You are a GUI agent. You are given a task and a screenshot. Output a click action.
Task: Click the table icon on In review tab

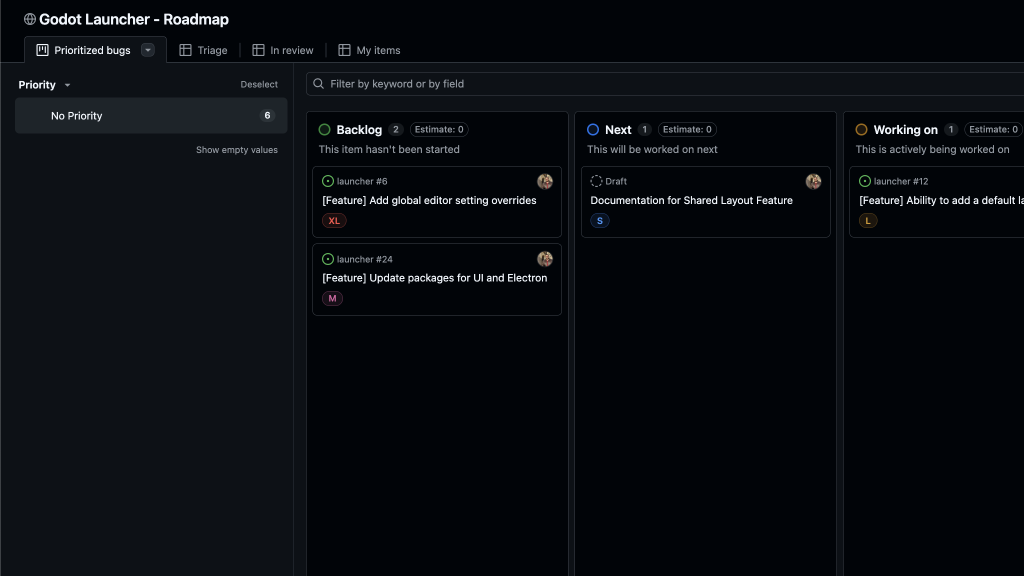click(259, 50)
